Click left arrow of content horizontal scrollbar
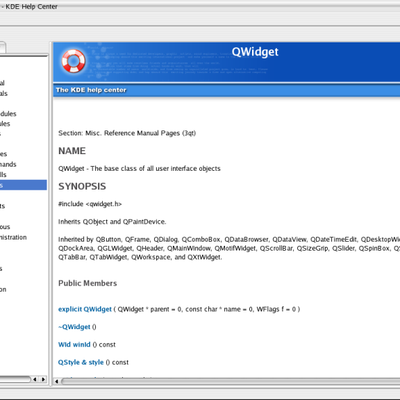This screenshot has height=400, width=400. coord(57,381)
